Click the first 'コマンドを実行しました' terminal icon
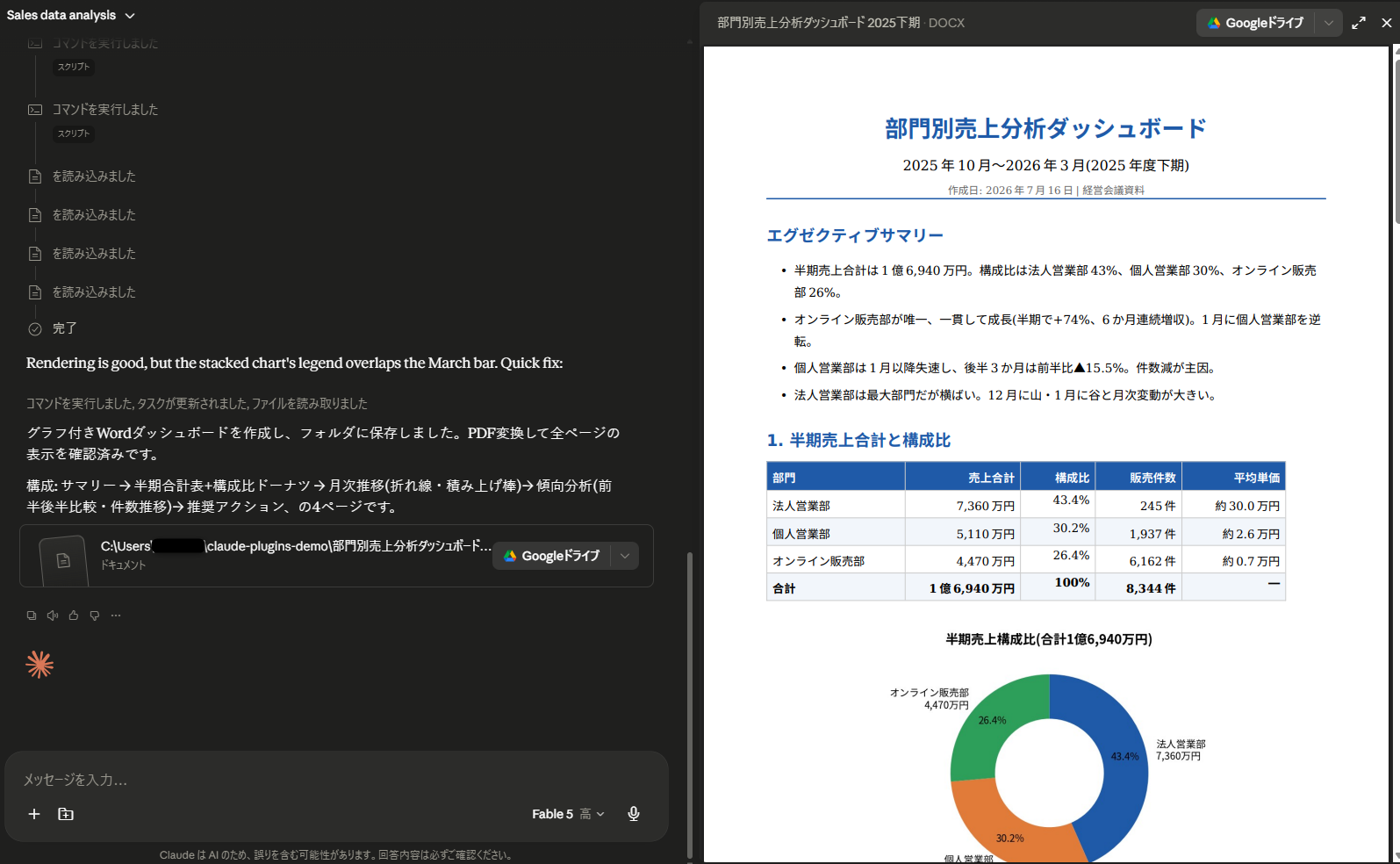Screen dimensions: 1400x864 click(x=35, y=43)
